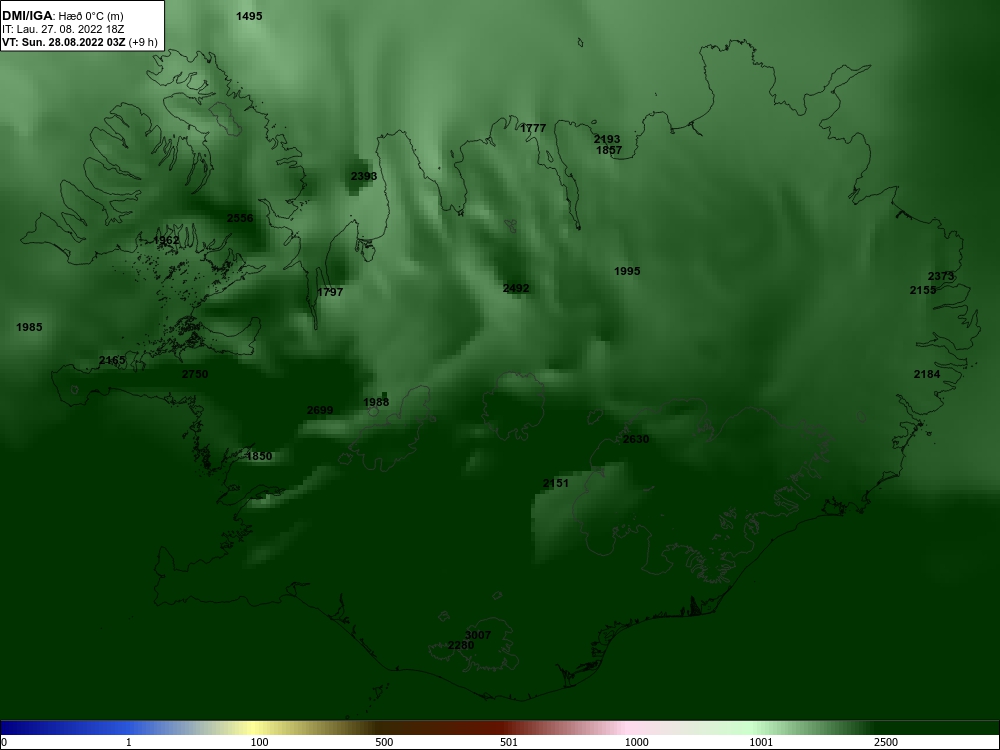Click the 1857 height label

609,151
